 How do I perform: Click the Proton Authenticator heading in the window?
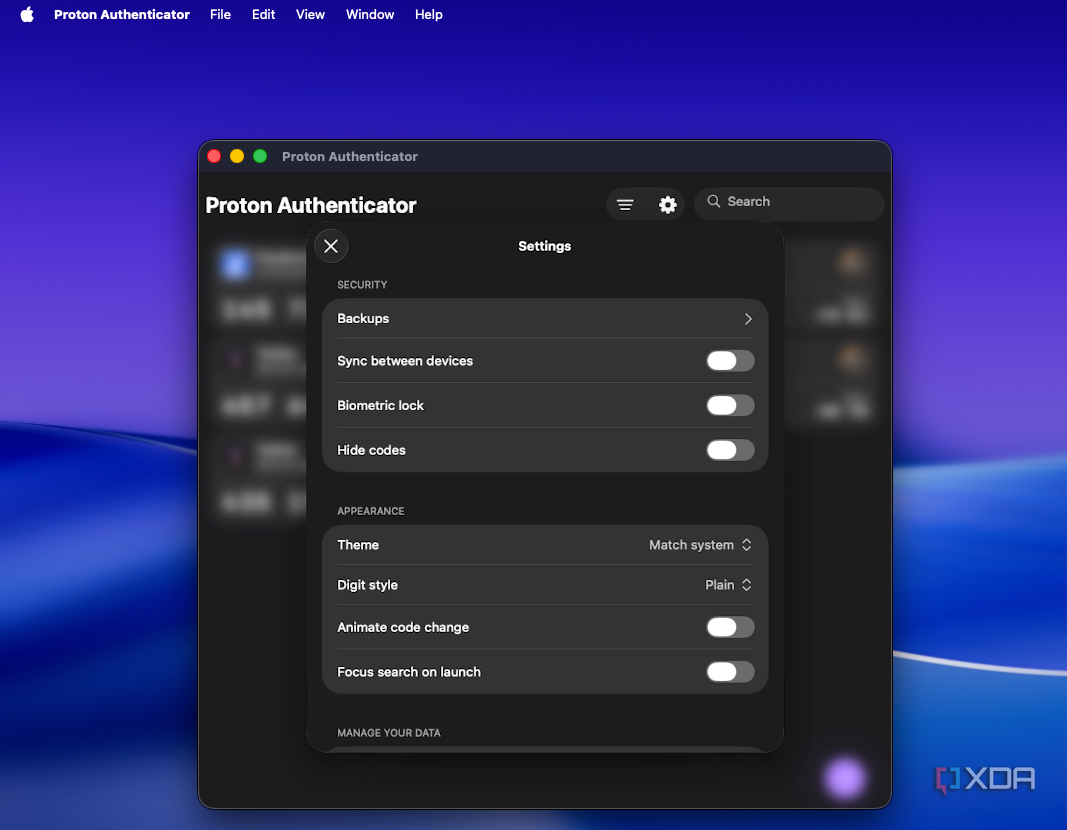click(x=311, y=205)
